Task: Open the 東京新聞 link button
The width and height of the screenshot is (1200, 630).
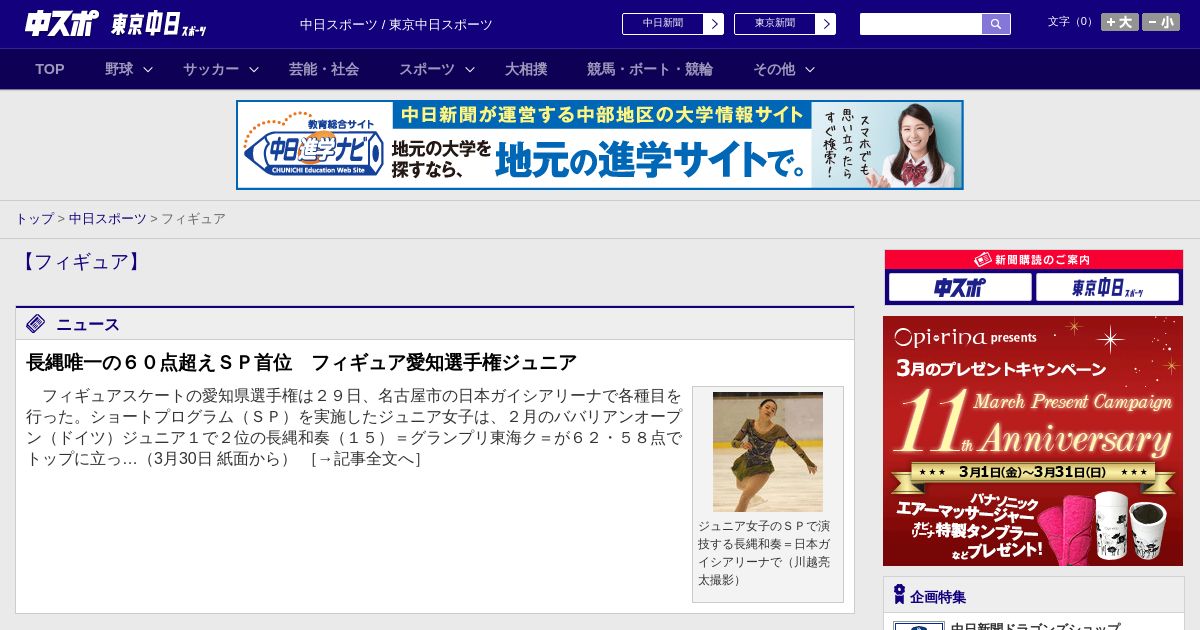Action: [775, 24]
